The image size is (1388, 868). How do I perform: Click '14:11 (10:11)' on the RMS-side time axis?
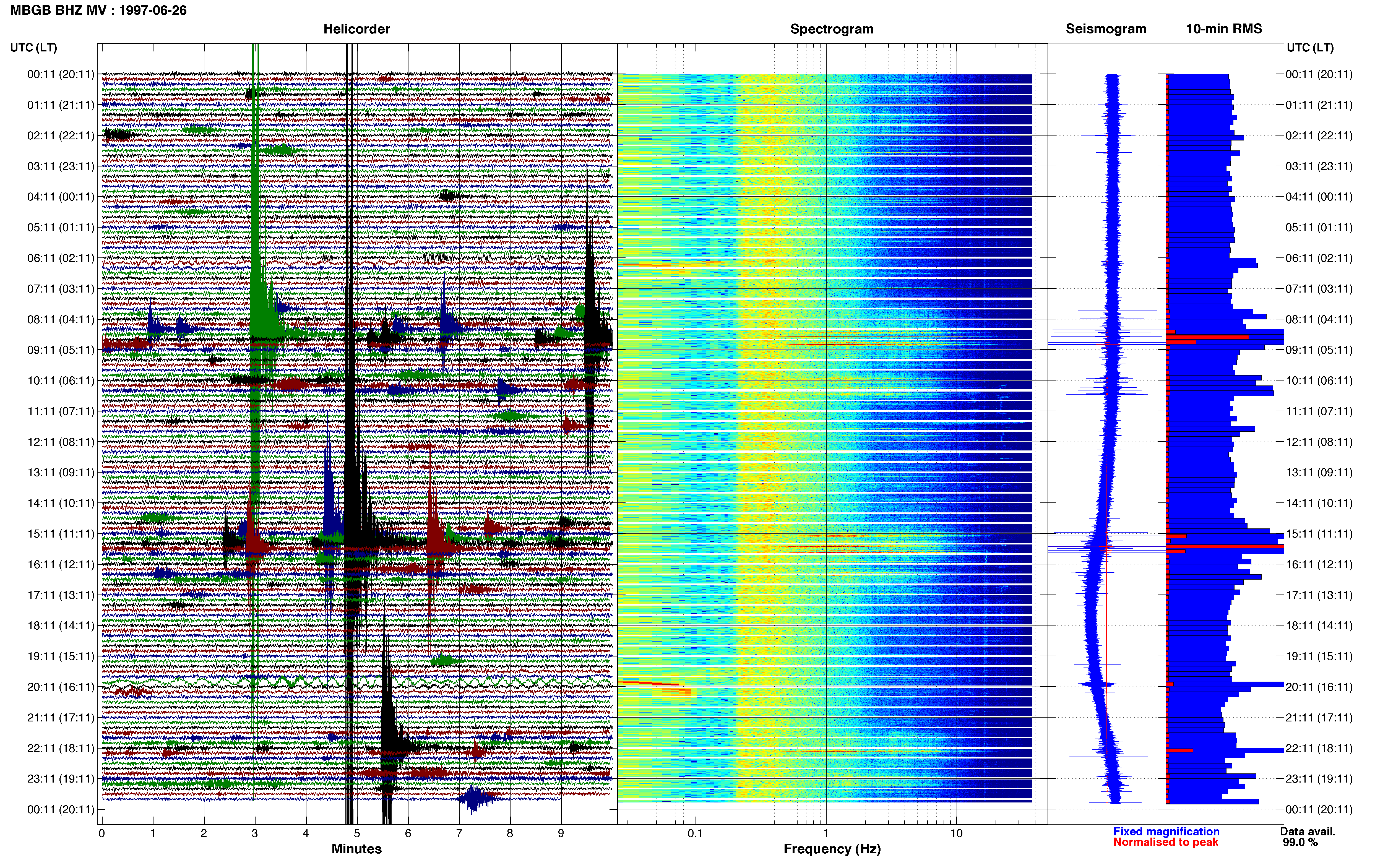[x=1319, y=504]
